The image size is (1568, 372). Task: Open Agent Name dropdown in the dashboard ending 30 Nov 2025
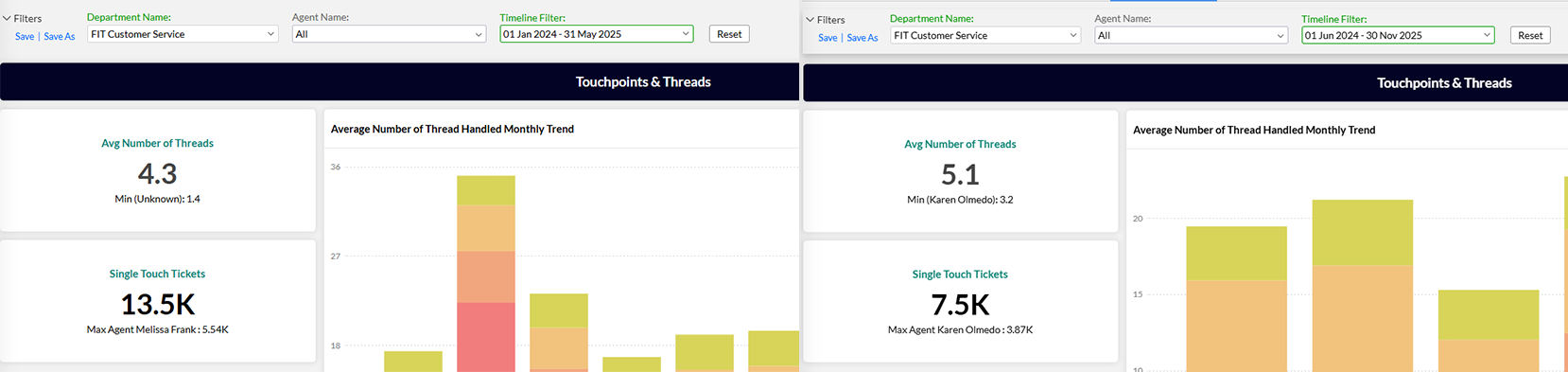click(1191, 35)
